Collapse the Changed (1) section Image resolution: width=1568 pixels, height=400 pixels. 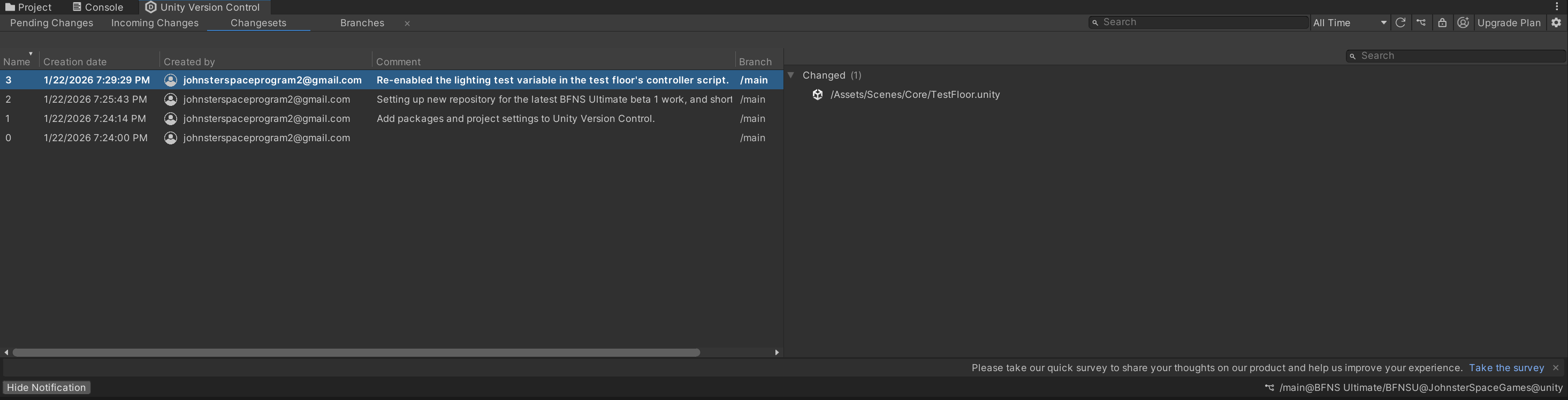[791, 75]
